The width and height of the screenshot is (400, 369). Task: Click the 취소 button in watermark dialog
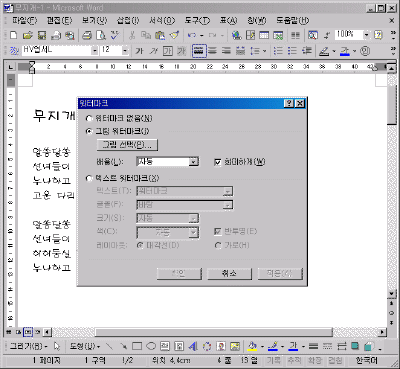coord(229,274)
